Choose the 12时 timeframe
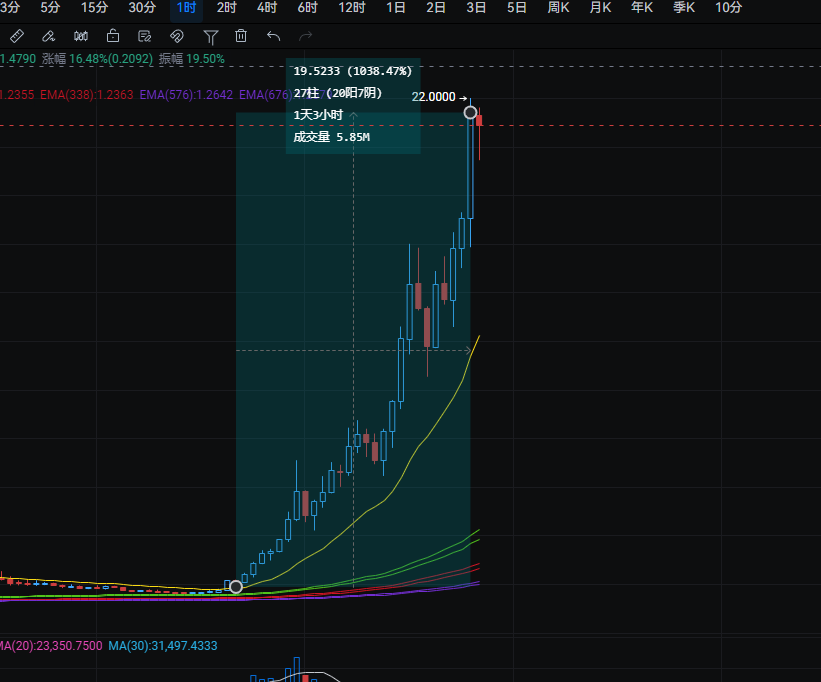This screenshot has width=821, height=682. (x=351, y=7)
